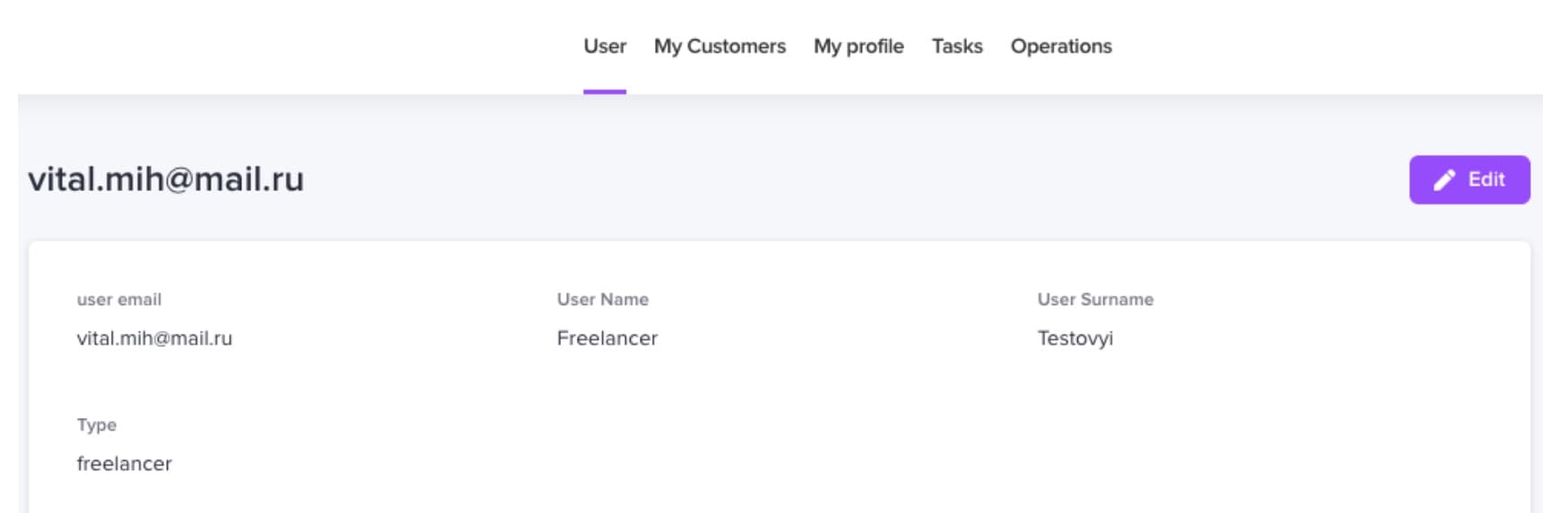Select the Operations tab
The width and height of the screenshot is (1568, 513).
click(x=1061, y=47)
